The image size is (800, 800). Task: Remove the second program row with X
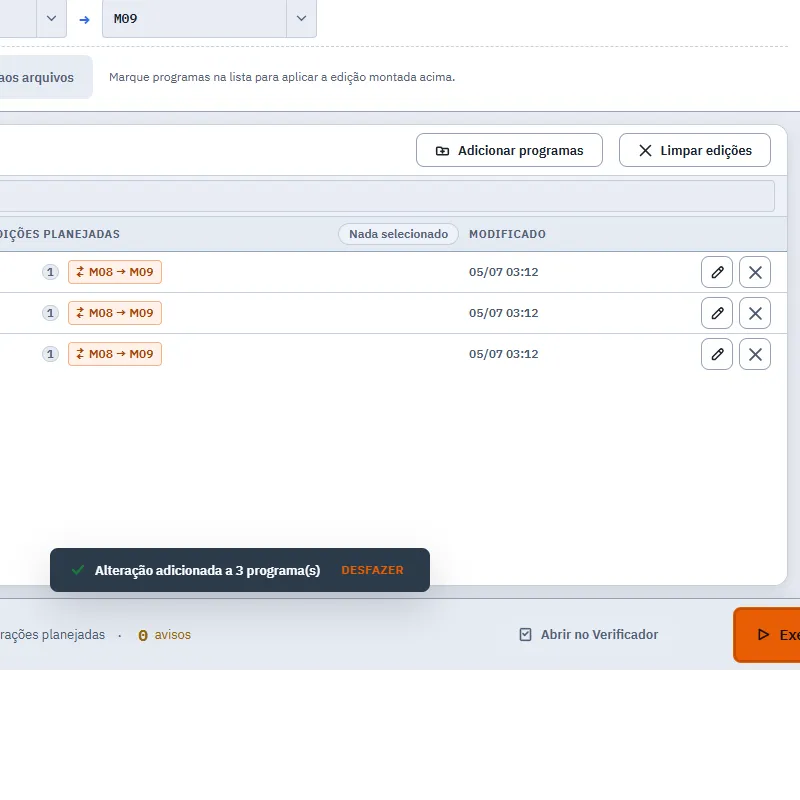(755, 313)
